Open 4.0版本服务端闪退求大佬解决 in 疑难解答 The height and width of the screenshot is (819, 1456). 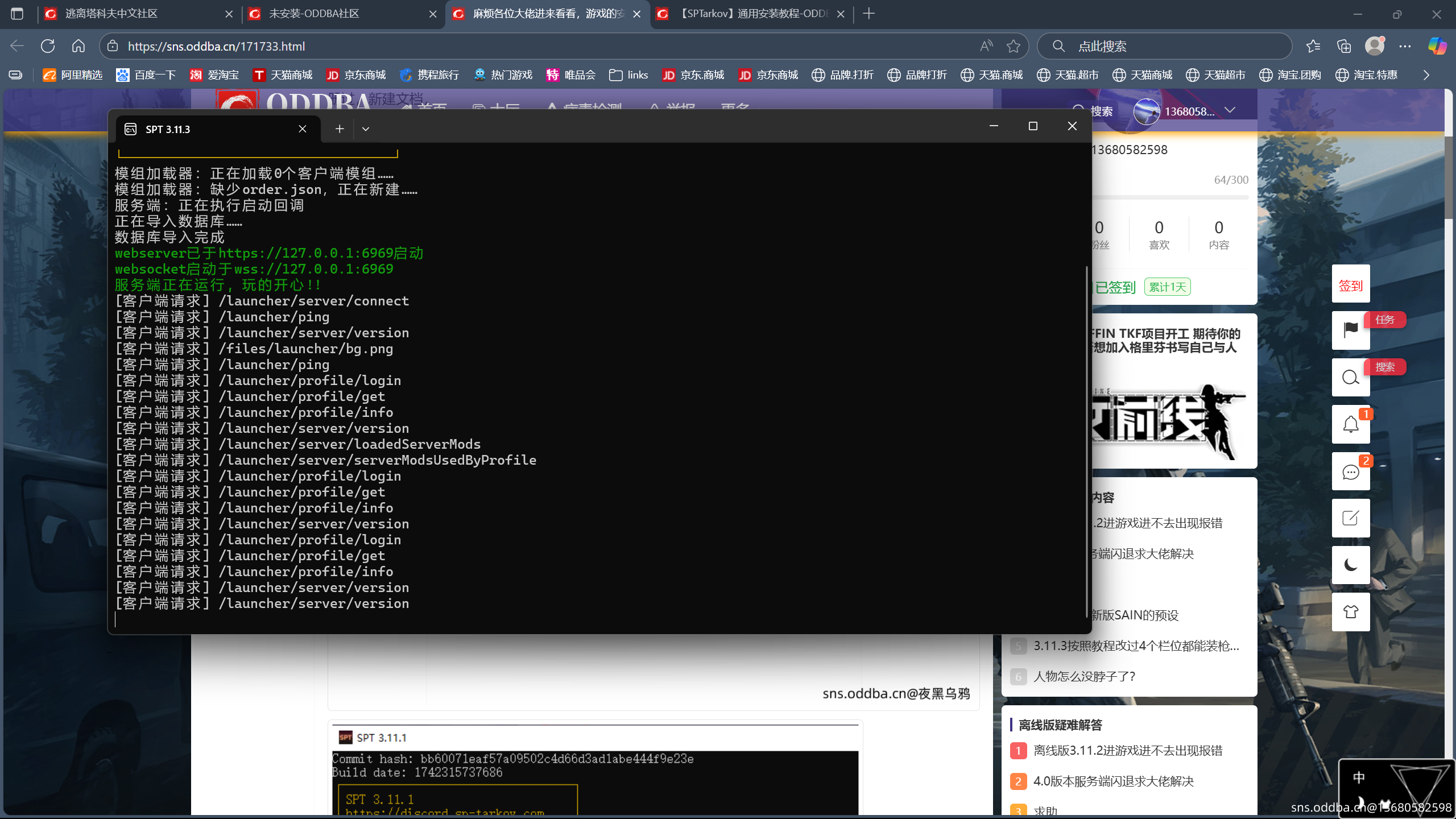1113,781
